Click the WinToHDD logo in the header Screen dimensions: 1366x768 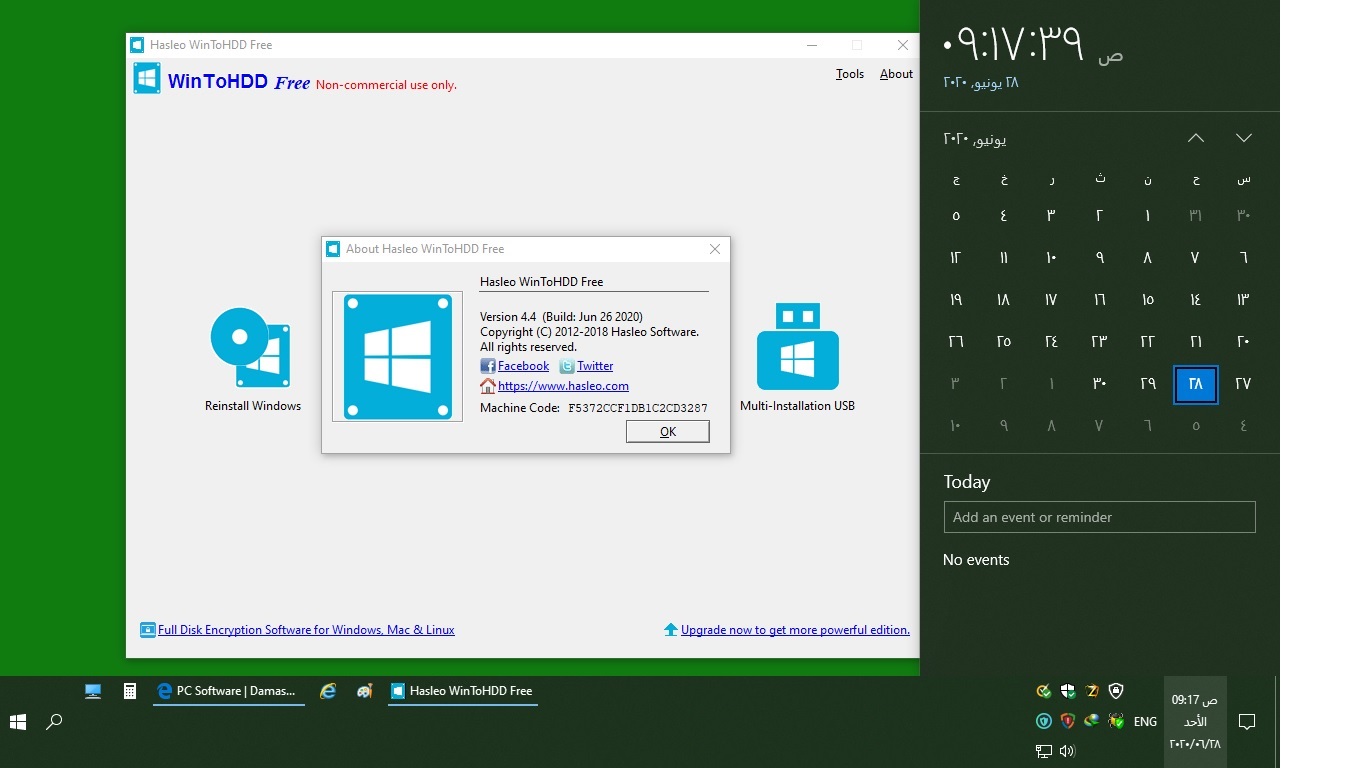pyautogui.click(x=147, y=78)
